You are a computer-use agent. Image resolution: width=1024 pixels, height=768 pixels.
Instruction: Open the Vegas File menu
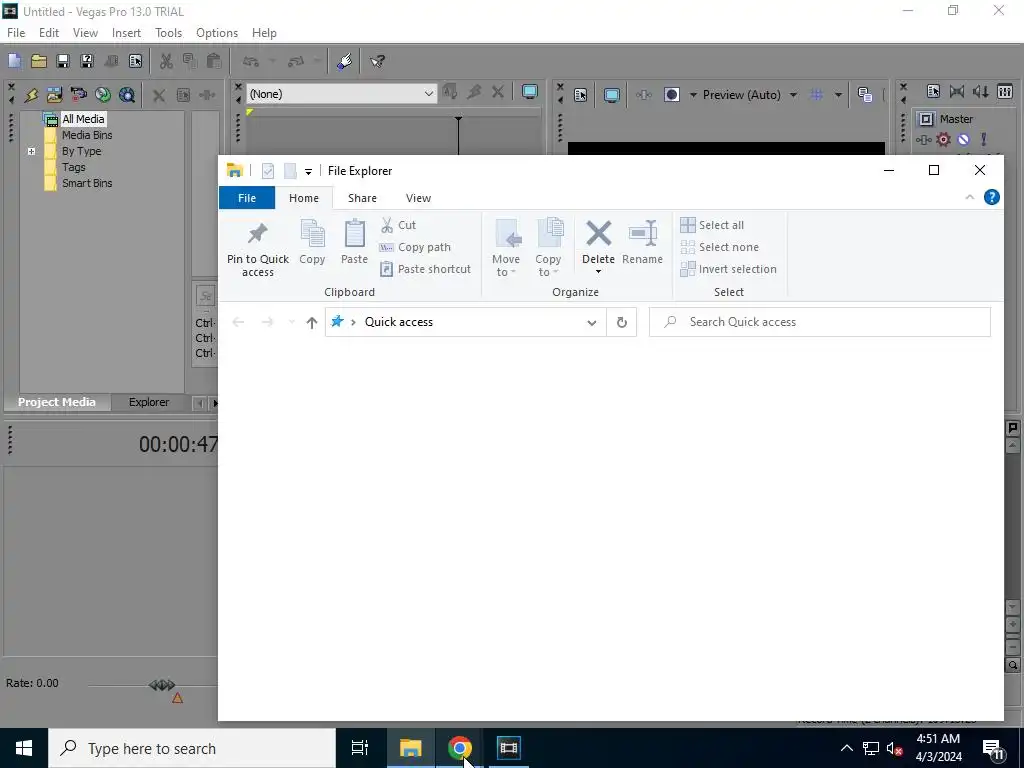pyautogui.click(x=16, y=33)
